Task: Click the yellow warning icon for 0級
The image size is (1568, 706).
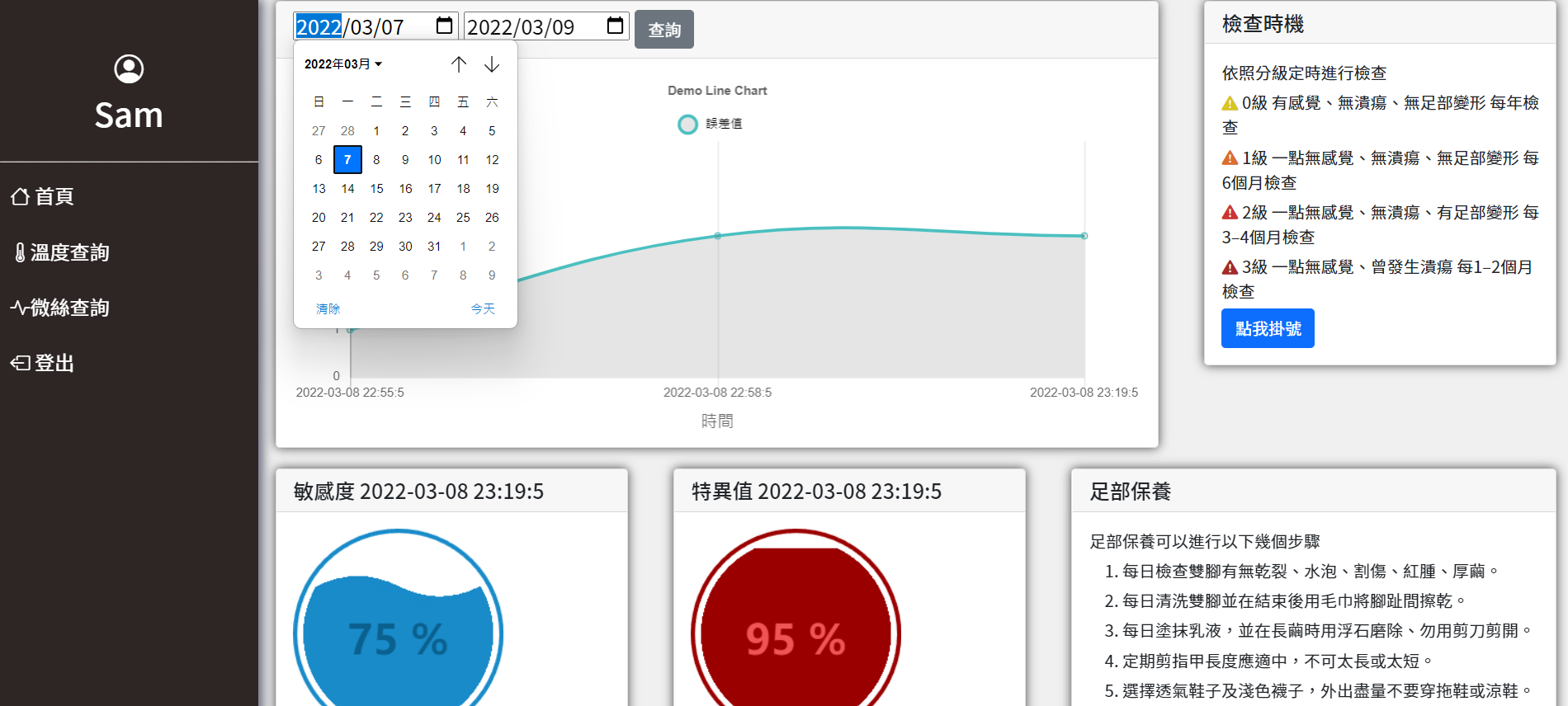Action: pos(1230,103)
